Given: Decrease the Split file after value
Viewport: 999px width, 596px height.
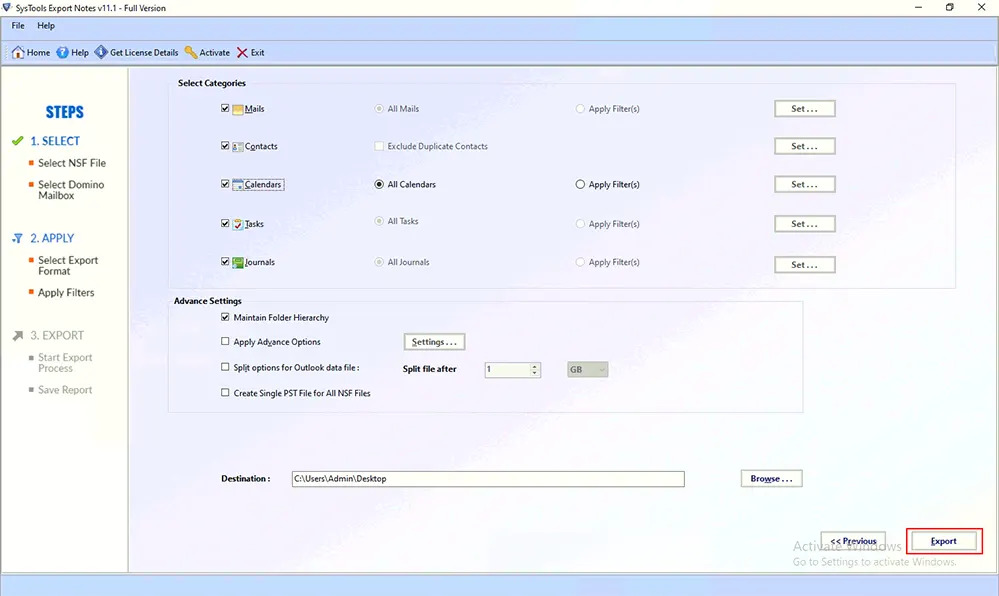Looking at the screenshot, I should 535,373.
